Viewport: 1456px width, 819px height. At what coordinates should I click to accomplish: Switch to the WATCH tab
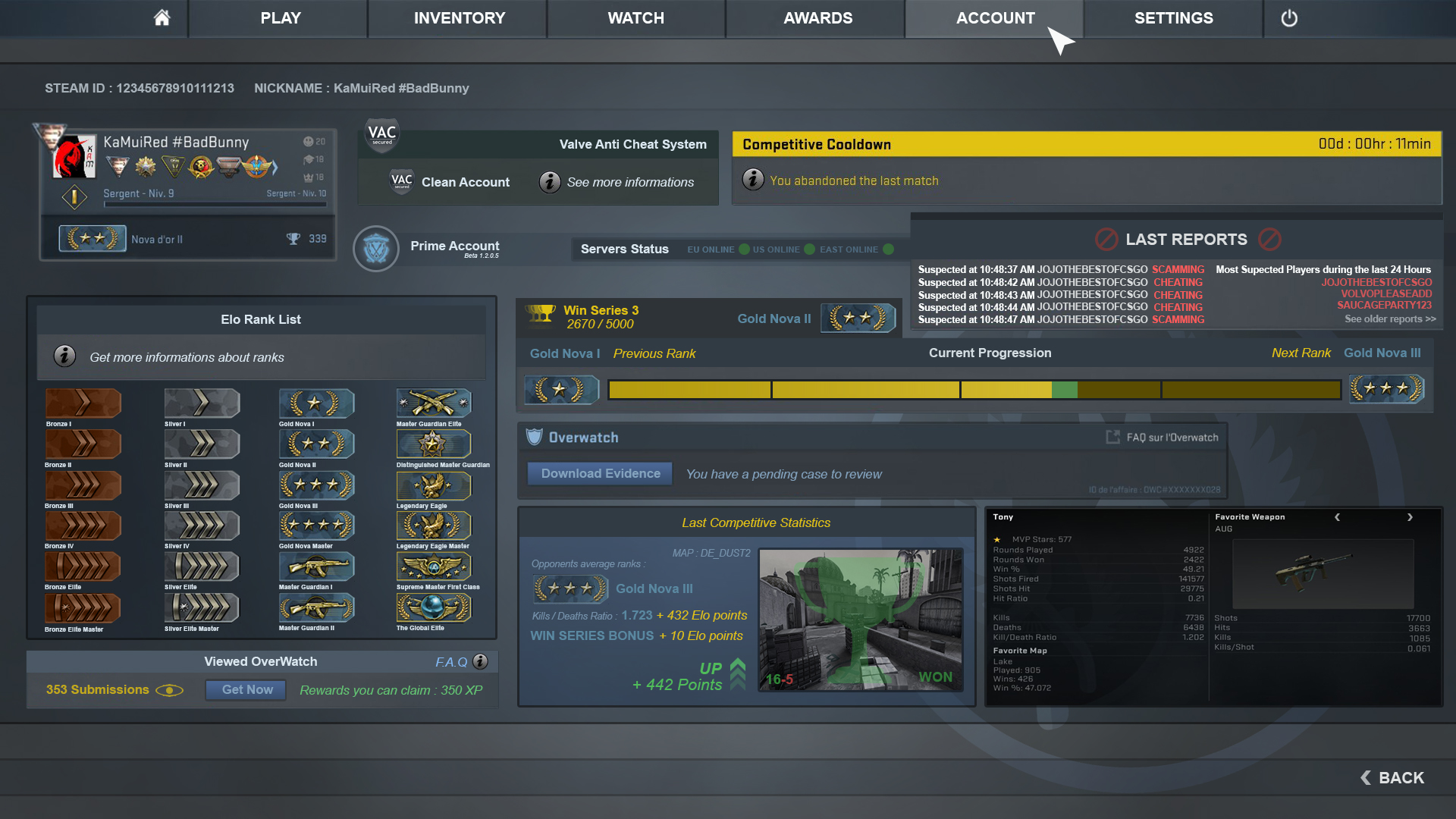pyautogui.click(x=636, y=18)
